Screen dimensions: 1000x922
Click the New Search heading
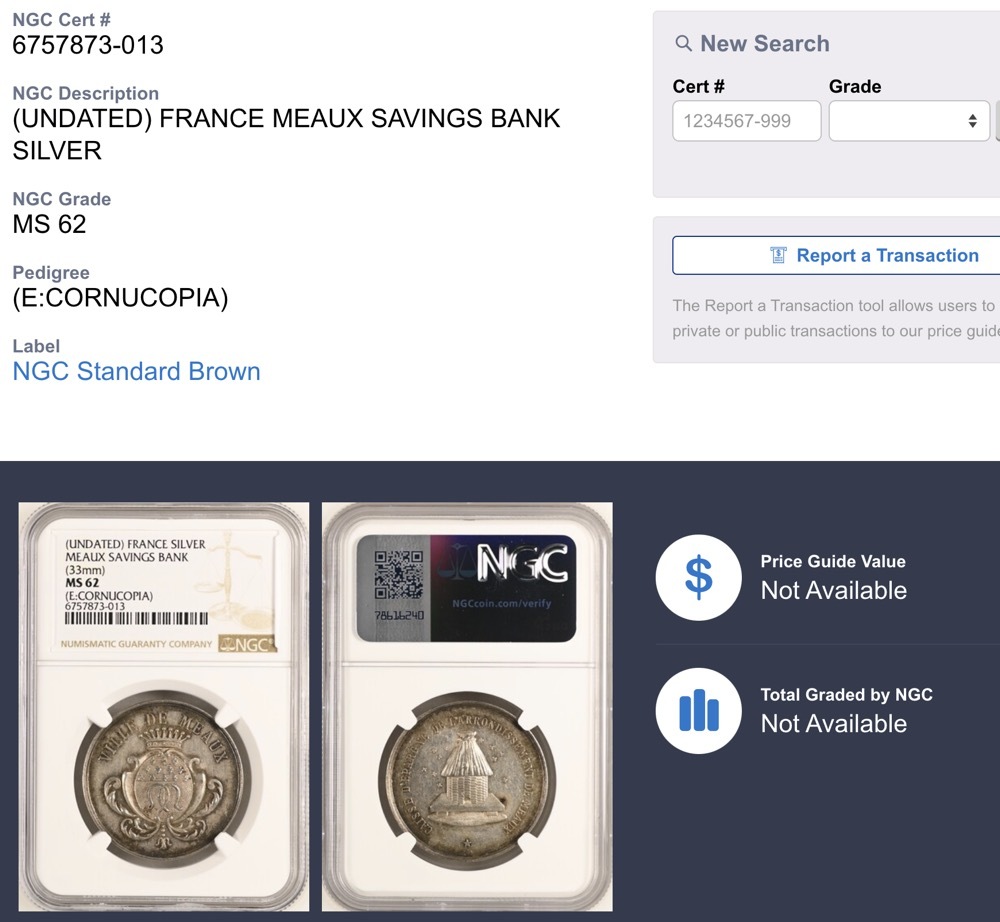[x=765, y=43]
